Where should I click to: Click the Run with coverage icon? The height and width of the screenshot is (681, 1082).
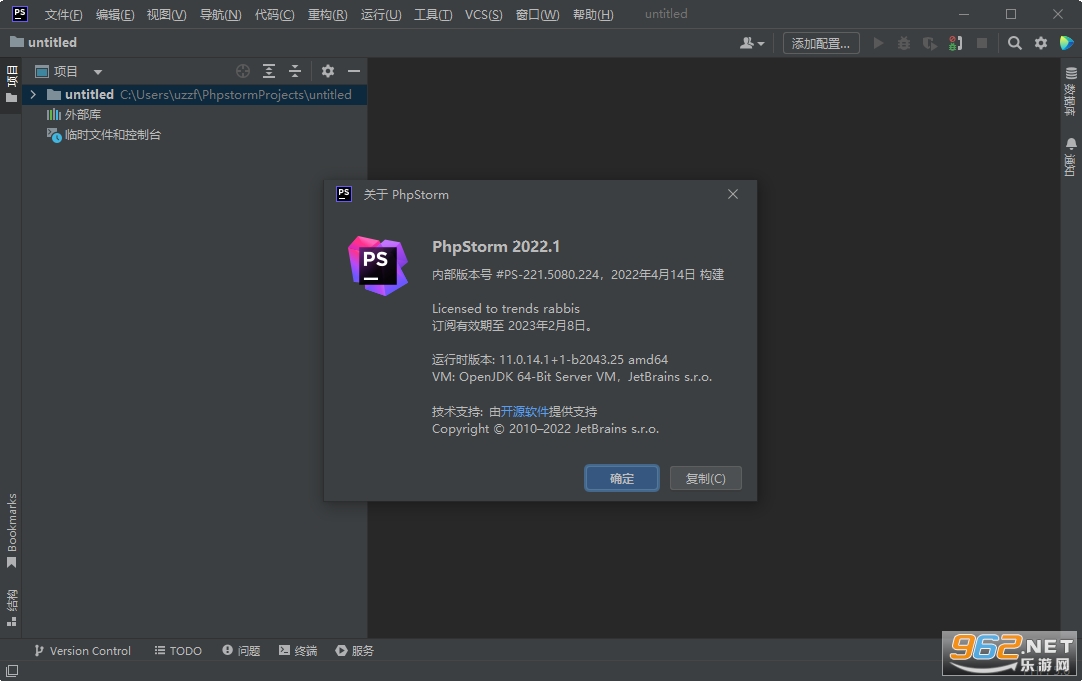[929, 43]
